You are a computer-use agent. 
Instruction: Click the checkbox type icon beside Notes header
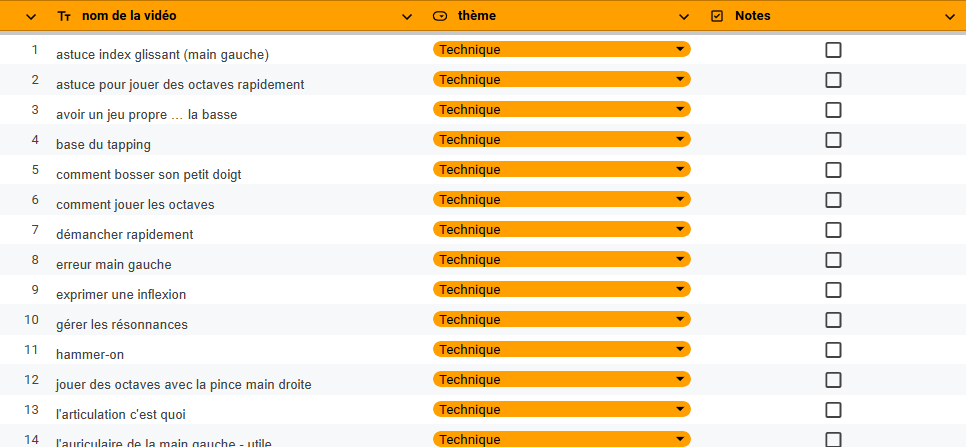[716, 16]
